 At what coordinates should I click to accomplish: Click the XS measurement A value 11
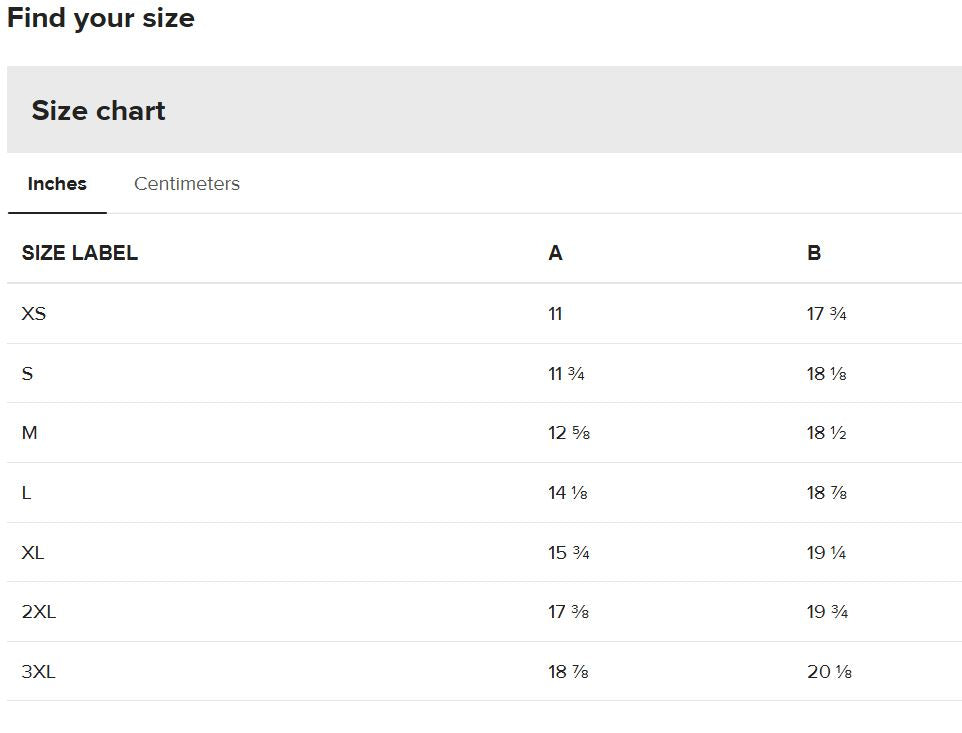click(x=555, y=313)
